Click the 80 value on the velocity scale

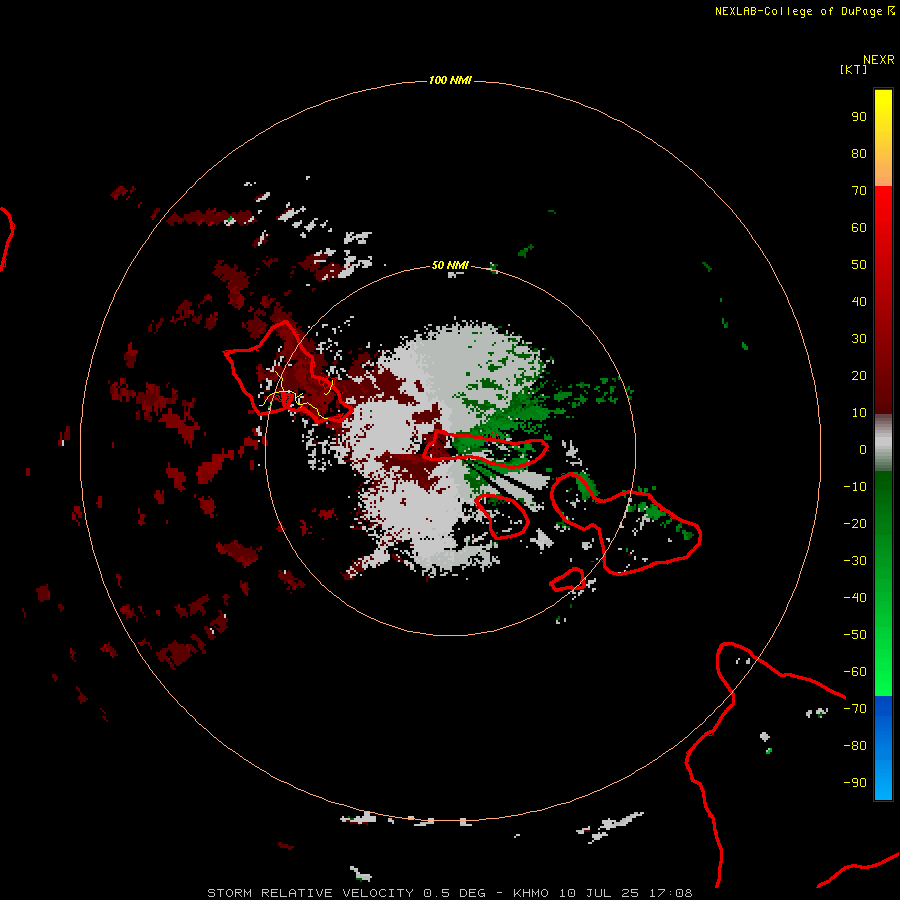pos(859,153)
